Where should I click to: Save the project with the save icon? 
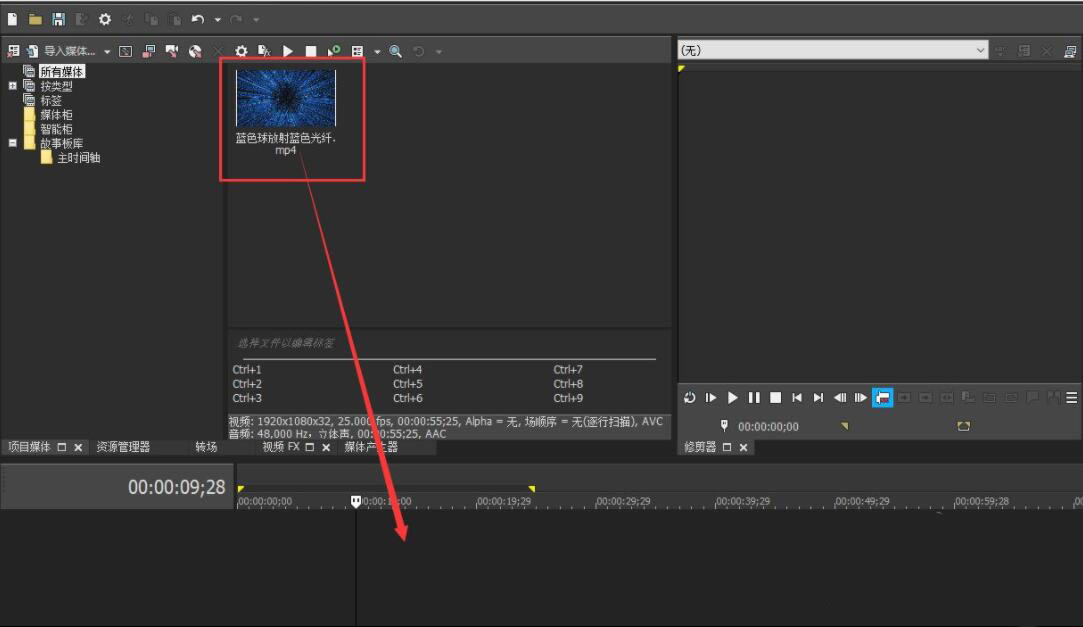click(x=58, y=17)
